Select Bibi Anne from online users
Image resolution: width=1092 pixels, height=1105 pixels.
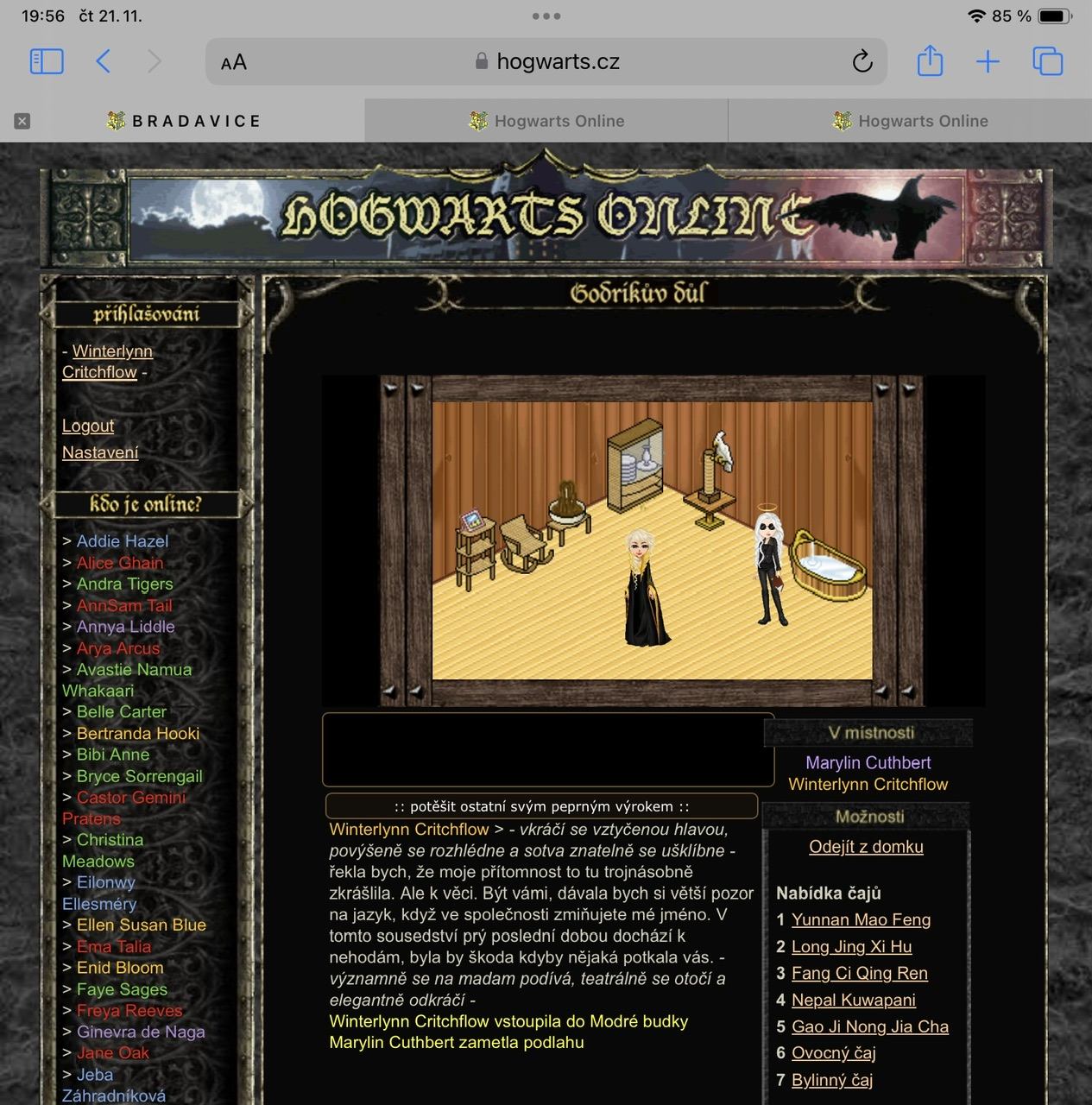point(113,755)
